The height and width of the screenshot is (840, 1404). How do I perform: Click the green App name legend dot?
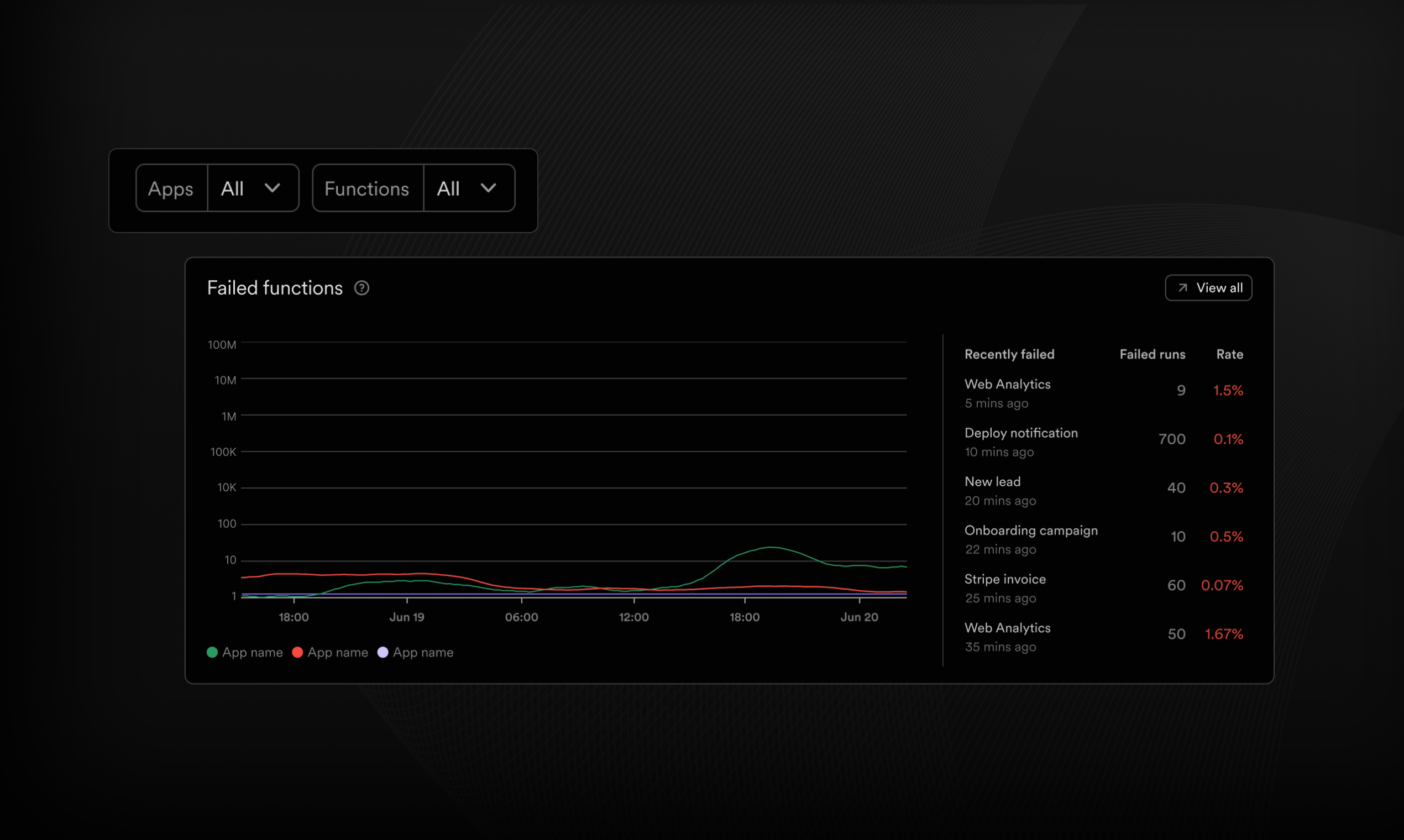[212, 652]
